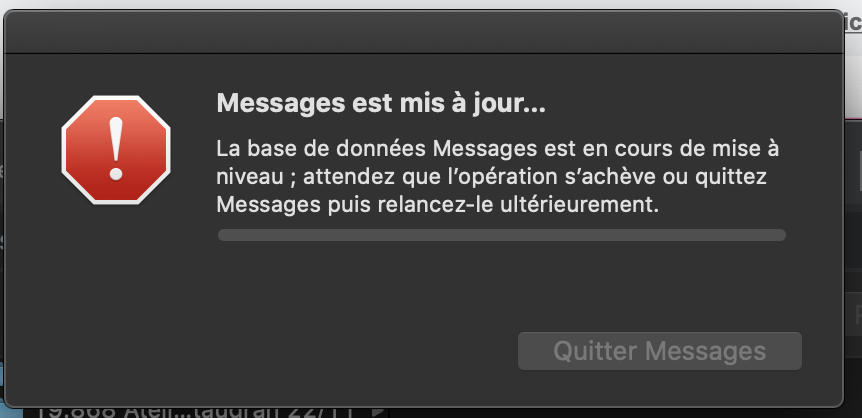Click the partially visible field beside the message text
862x418 pixels.
(x=858, y=172)
